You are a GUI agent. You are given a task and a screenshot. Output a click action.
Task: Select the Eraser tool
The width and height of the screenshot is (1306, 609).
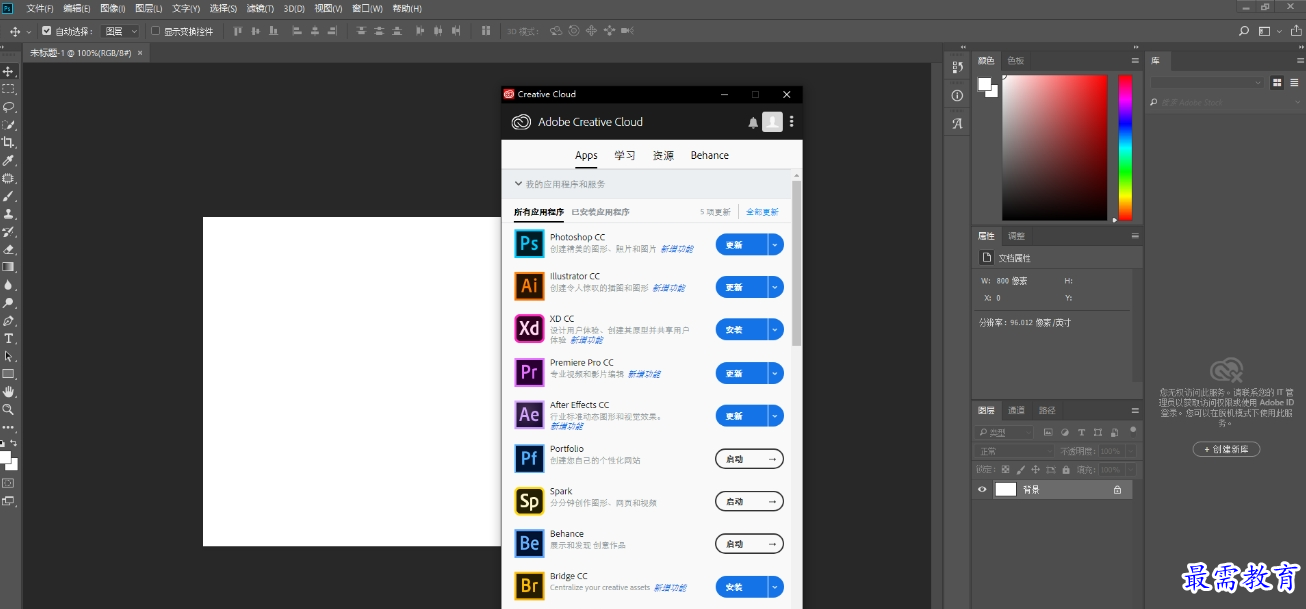(x=8, y=250)
